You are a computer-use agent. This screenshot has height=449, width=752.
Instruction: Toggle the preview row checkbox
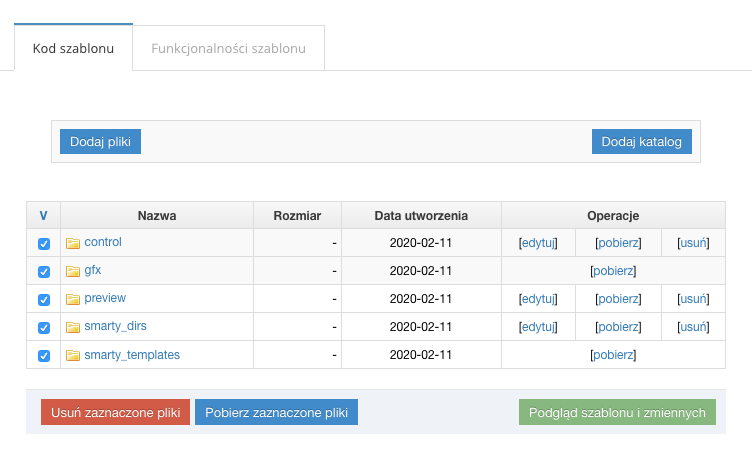(44, 300)
